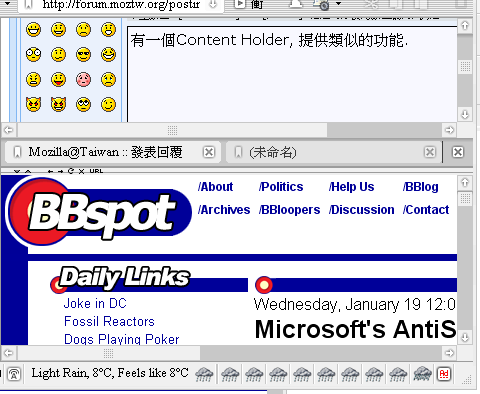480x394 pixels.
Task: Click inside the reply message text area
Action: [292, 74]
